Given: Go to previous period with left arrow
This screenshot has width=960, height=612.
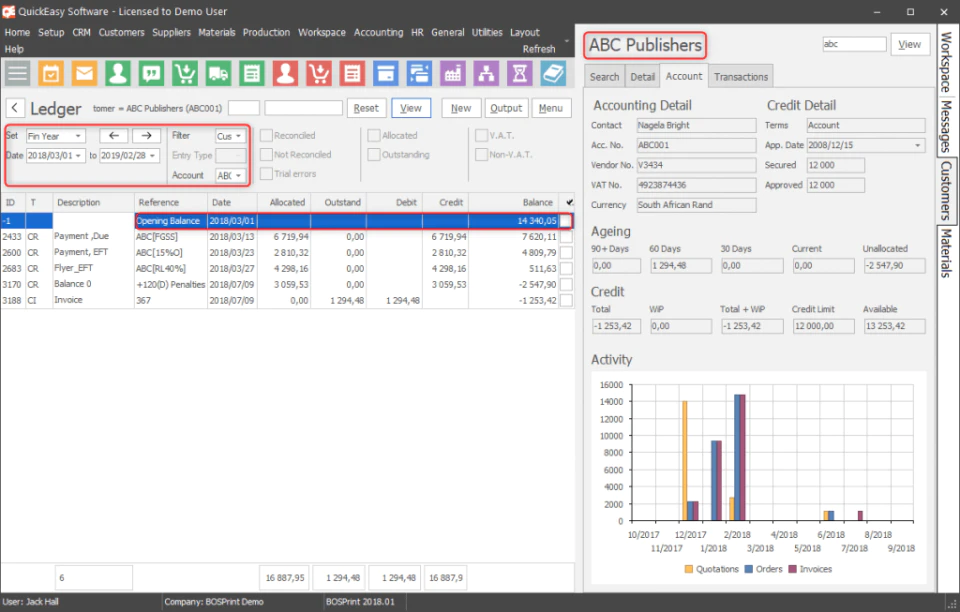Looking at the screenshot, I should (114, 136).
